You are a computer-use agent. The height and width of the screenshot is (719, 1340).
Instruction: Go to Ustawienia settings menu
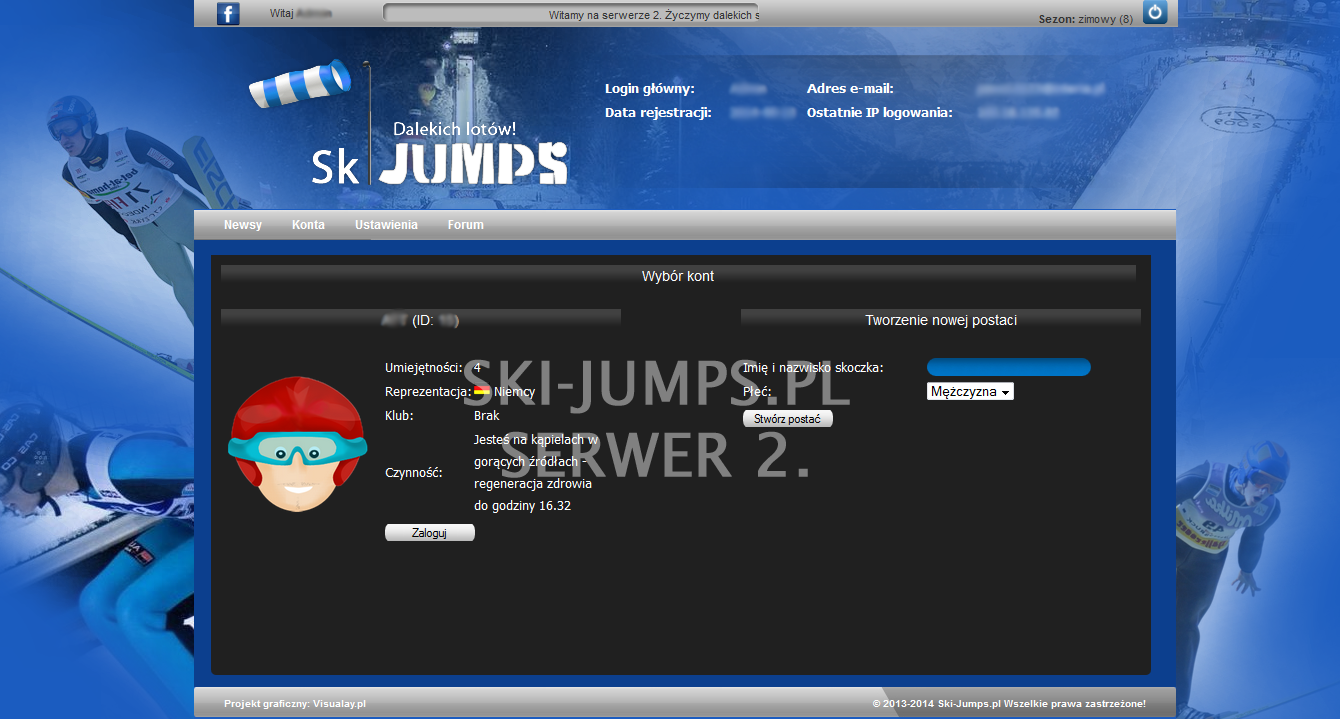click(386, 225)
